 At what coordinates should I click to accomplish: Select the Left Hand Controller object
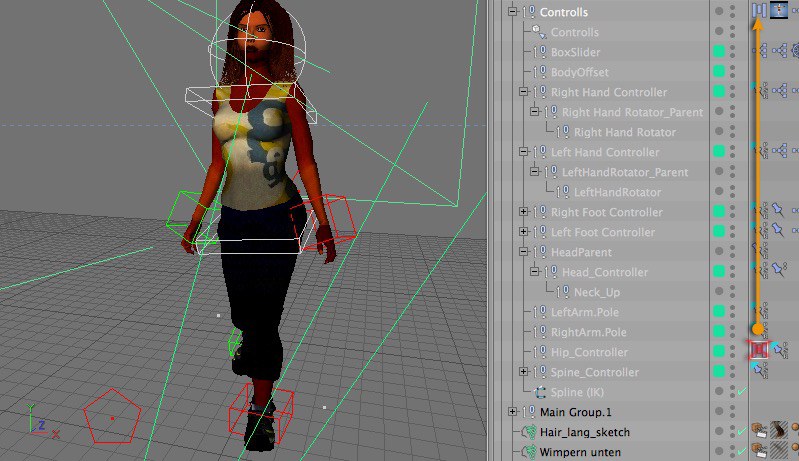604,152
